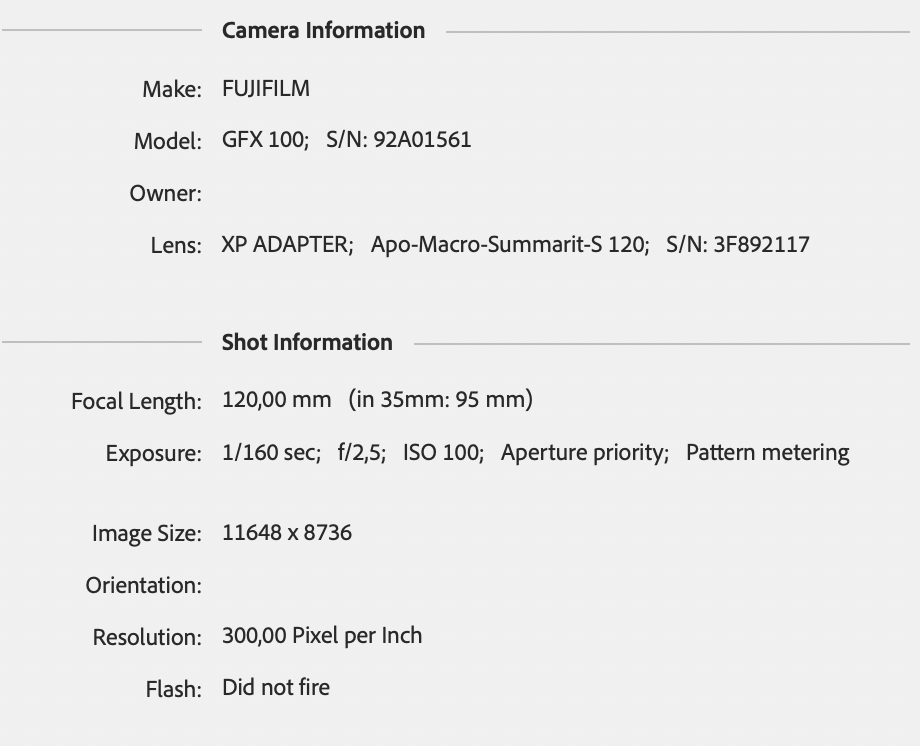Screen dimensions: 920x746
Task: Click the Orientation field label
Action: (x=143, y=585)
